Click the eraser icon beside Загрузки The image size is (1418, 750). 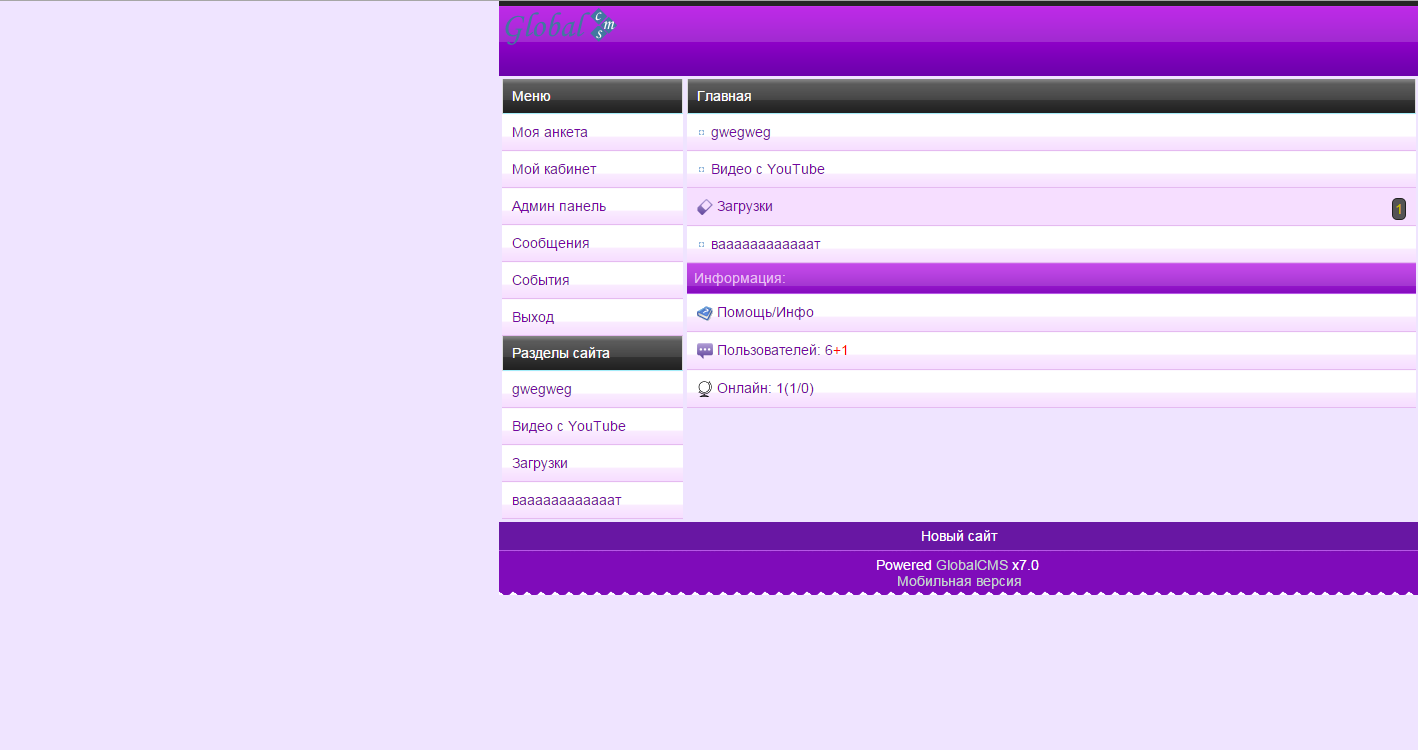click(x=704, y=207)
